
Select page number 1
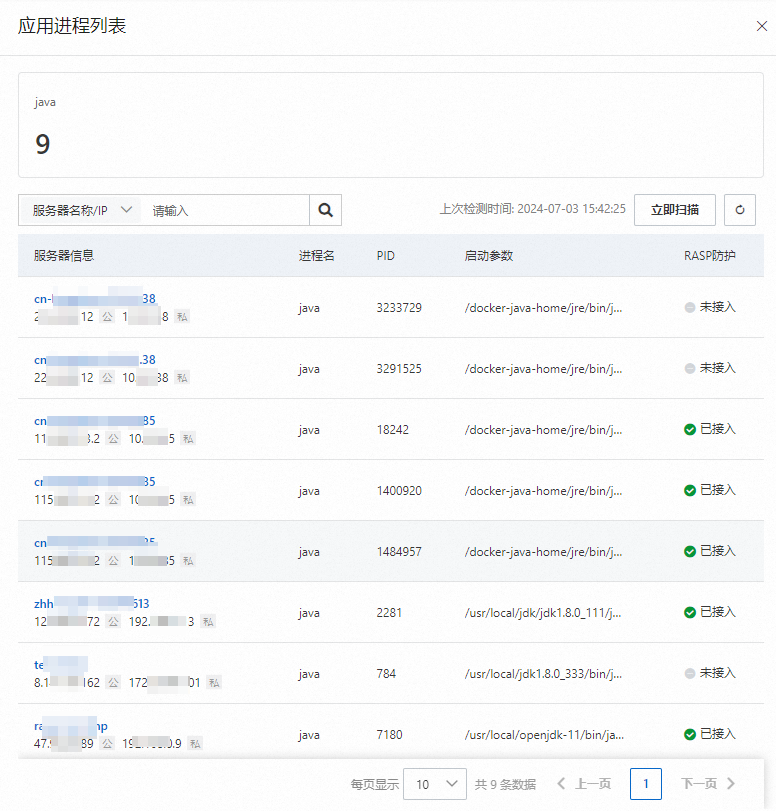coord(646,784)
